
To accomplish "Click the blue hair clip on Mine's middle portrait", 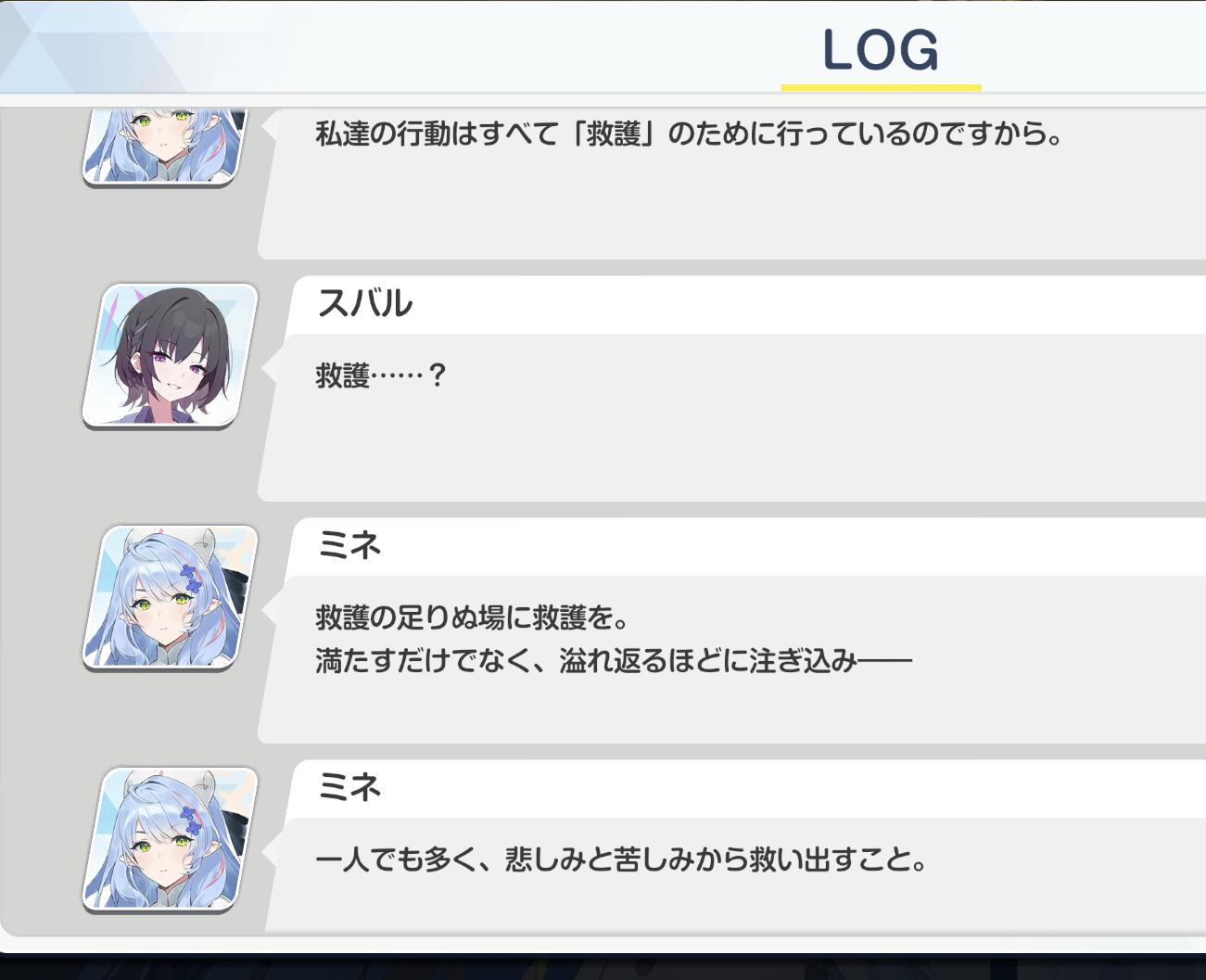I will click(x=191, y=578).
